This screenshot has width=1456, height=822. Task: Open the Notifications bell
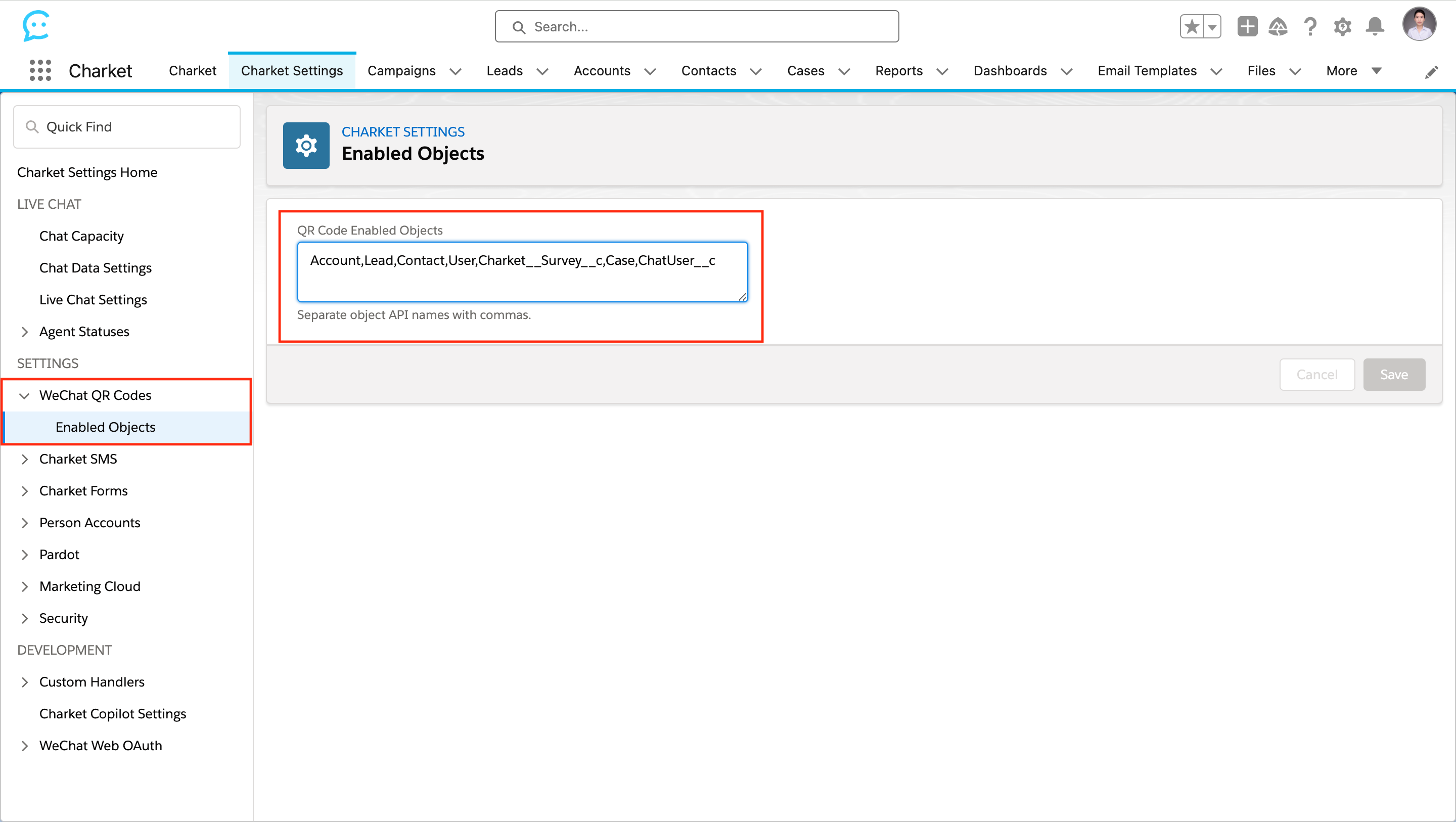pyautogui.click(x=1375, y=27)
